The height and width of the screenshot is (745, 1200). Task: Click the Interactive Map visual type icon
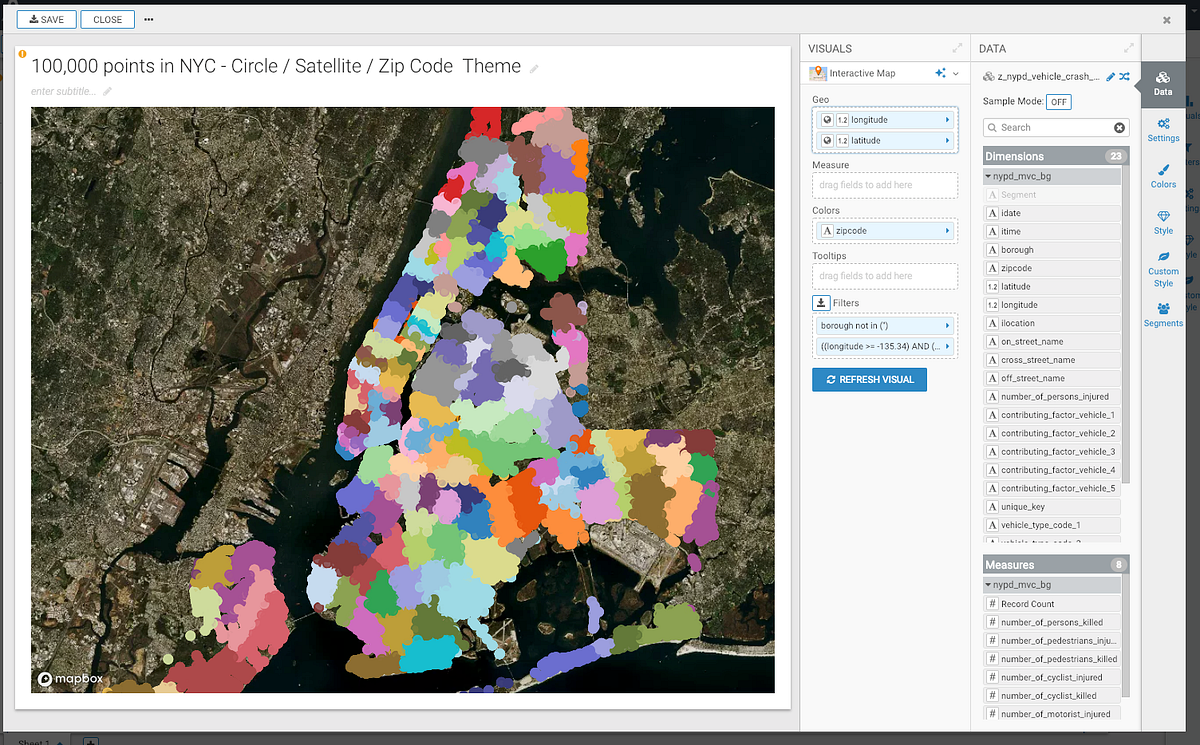(x=818, y=73)
